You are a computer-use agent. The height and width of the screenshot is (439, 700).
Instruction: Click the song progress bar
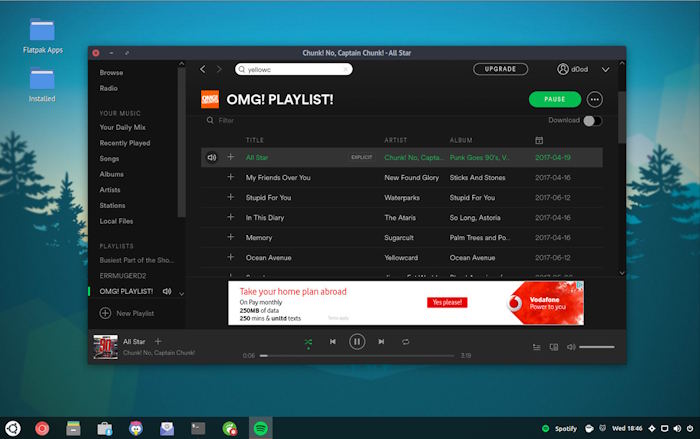[x=357, y=356]
